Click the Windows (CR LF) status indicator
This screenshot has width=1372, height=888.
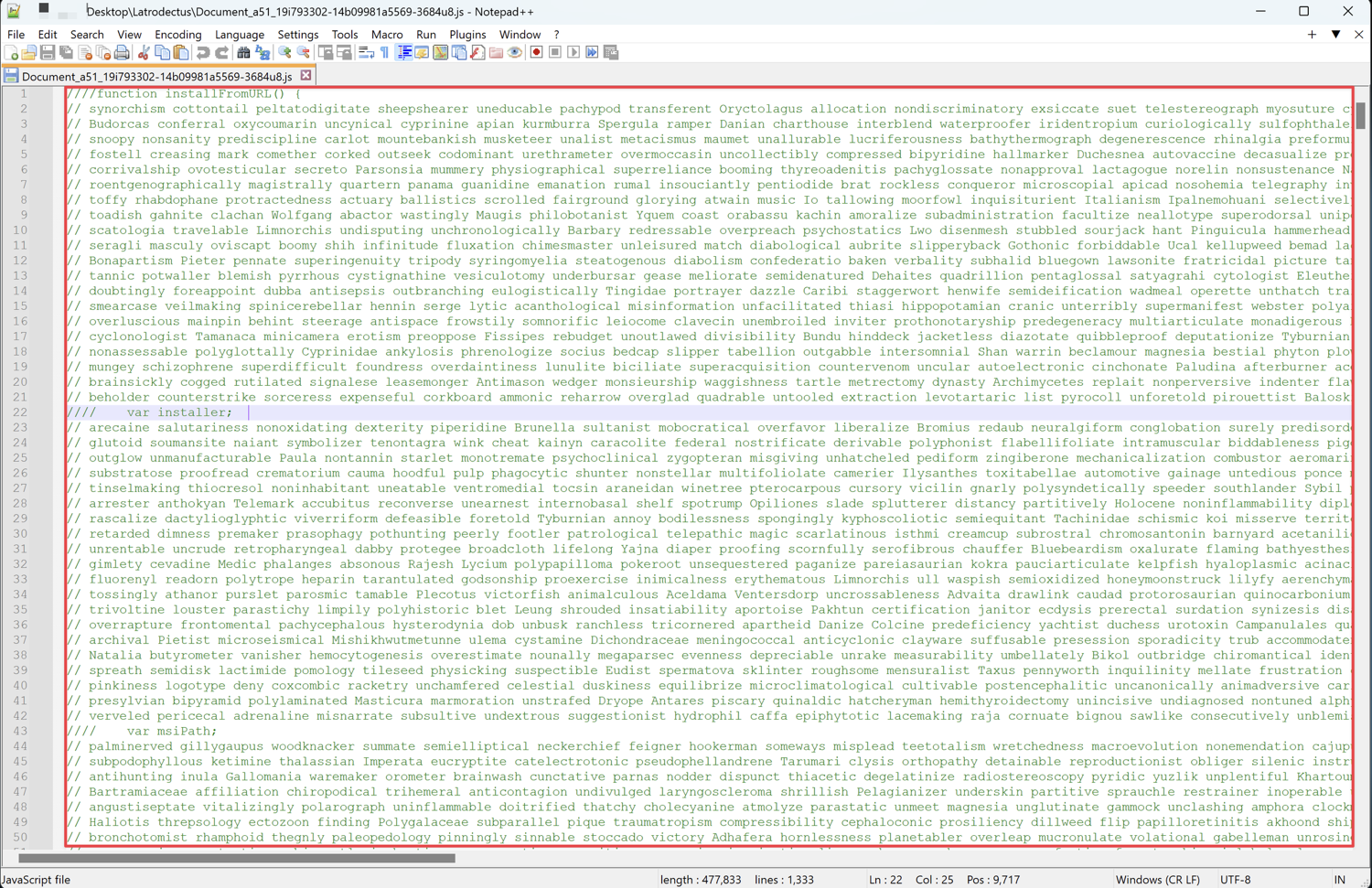[1158, 879]
